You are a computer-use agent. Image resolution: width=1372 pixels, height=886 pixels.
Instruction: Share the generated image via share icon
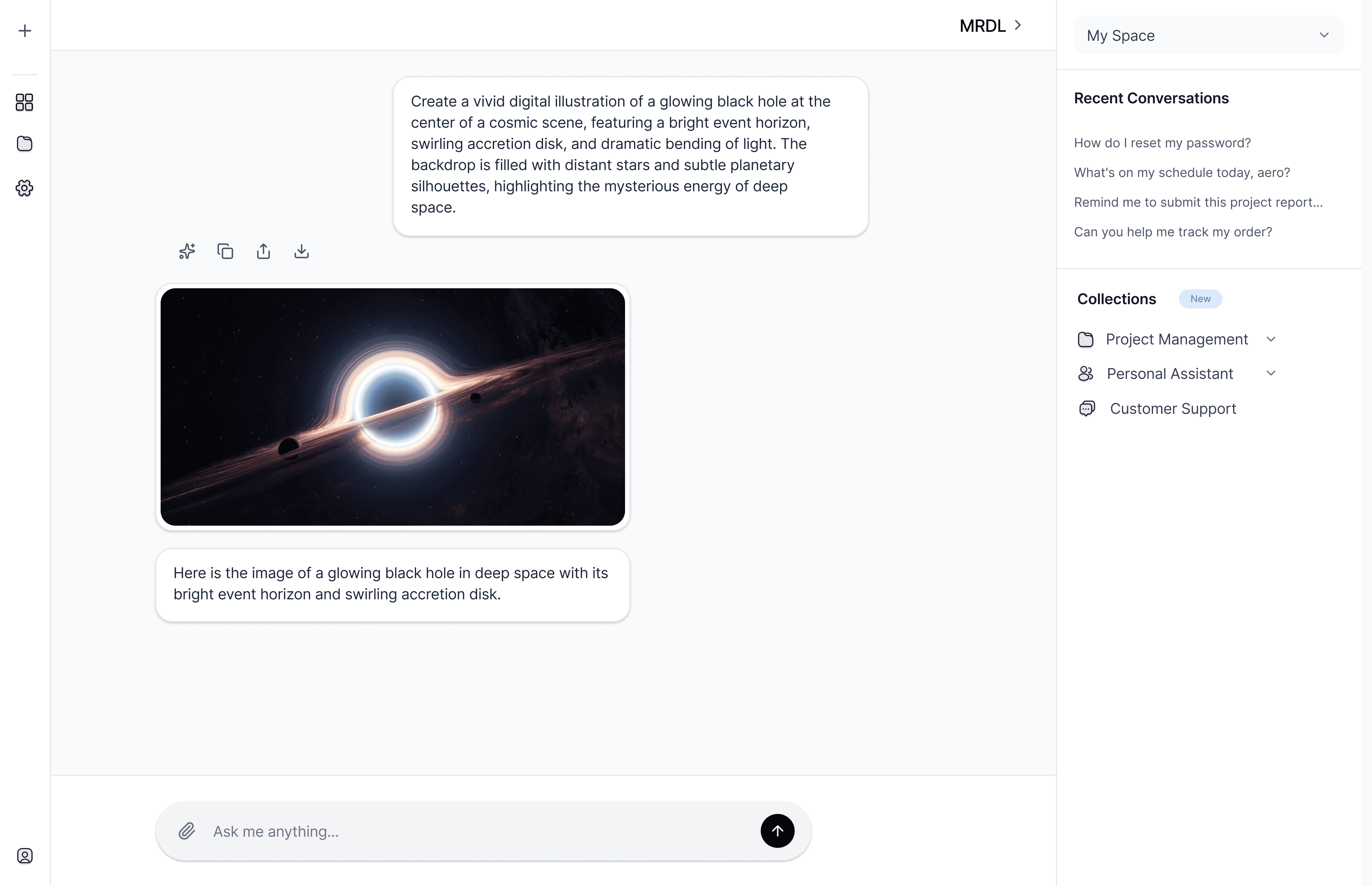[263, 251]
